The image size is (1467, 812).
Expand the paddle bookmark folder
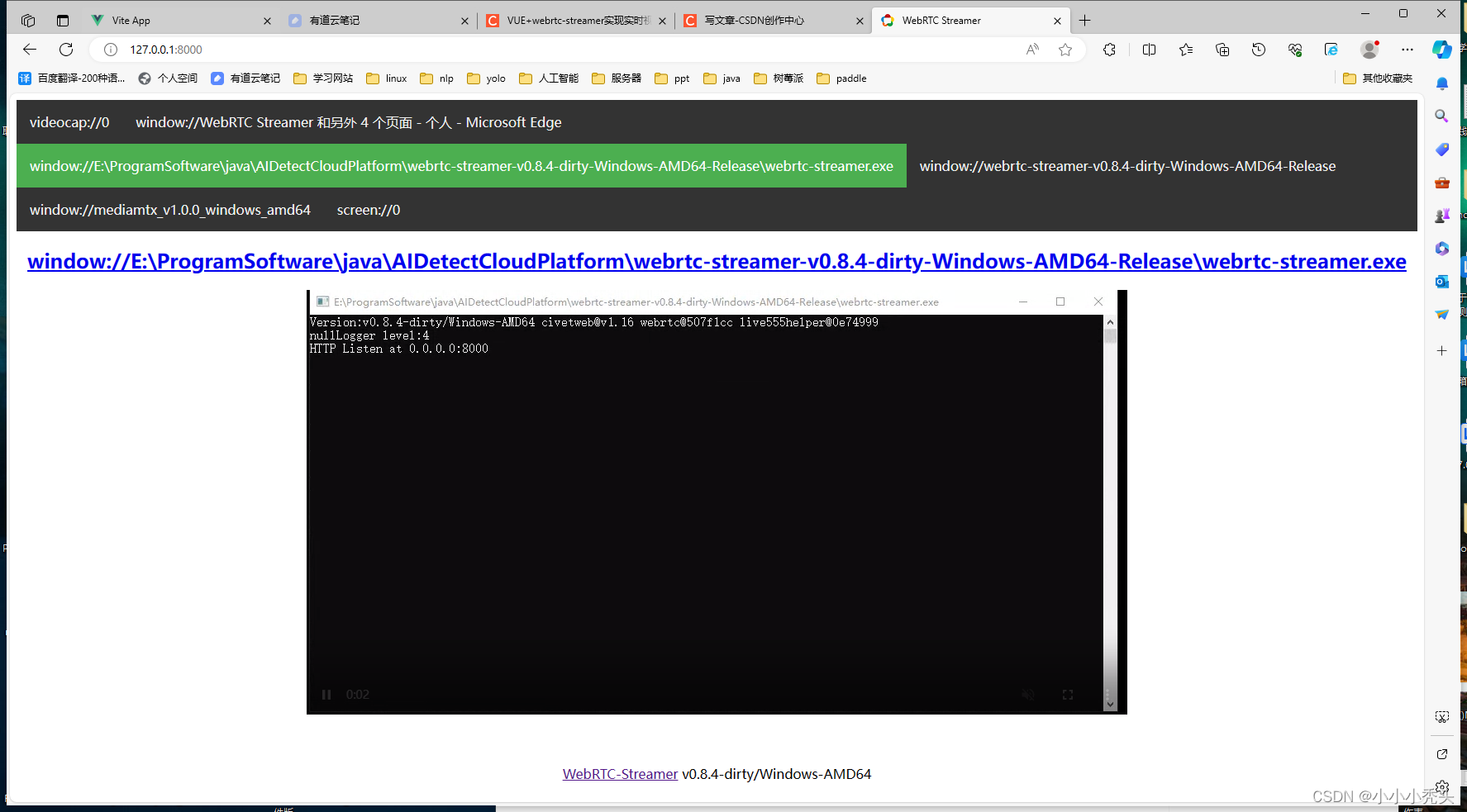[841, 78]
